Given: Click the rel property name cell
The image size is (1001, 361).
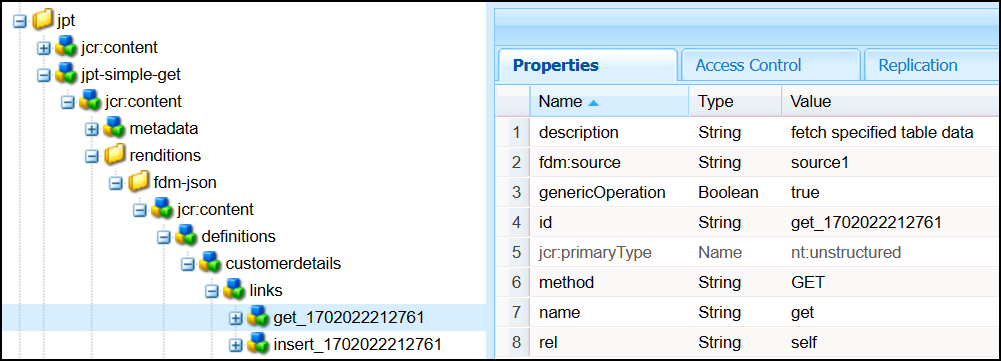Looking at the screenshot, I should point(609,342).
